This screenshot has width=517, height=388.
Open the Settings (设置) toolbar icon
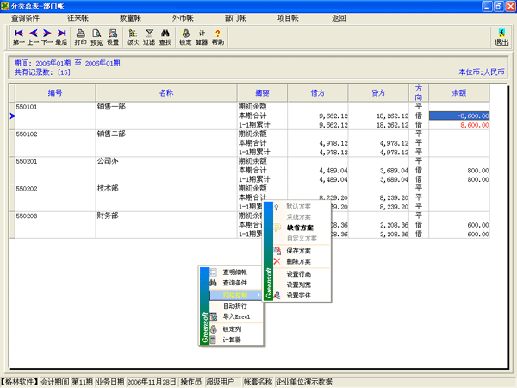pyautogui.click(x=113, y=37)
